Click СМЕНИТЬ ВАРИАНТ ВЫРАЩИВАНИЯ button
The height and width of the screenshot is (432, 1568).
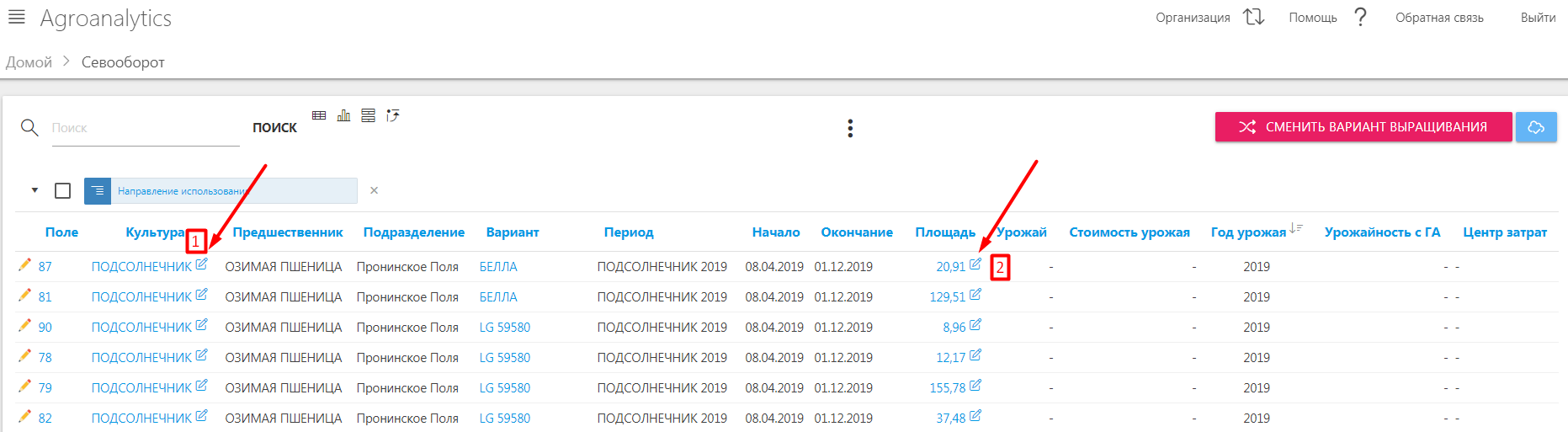pyautogui.click(x=1363, y=127)
